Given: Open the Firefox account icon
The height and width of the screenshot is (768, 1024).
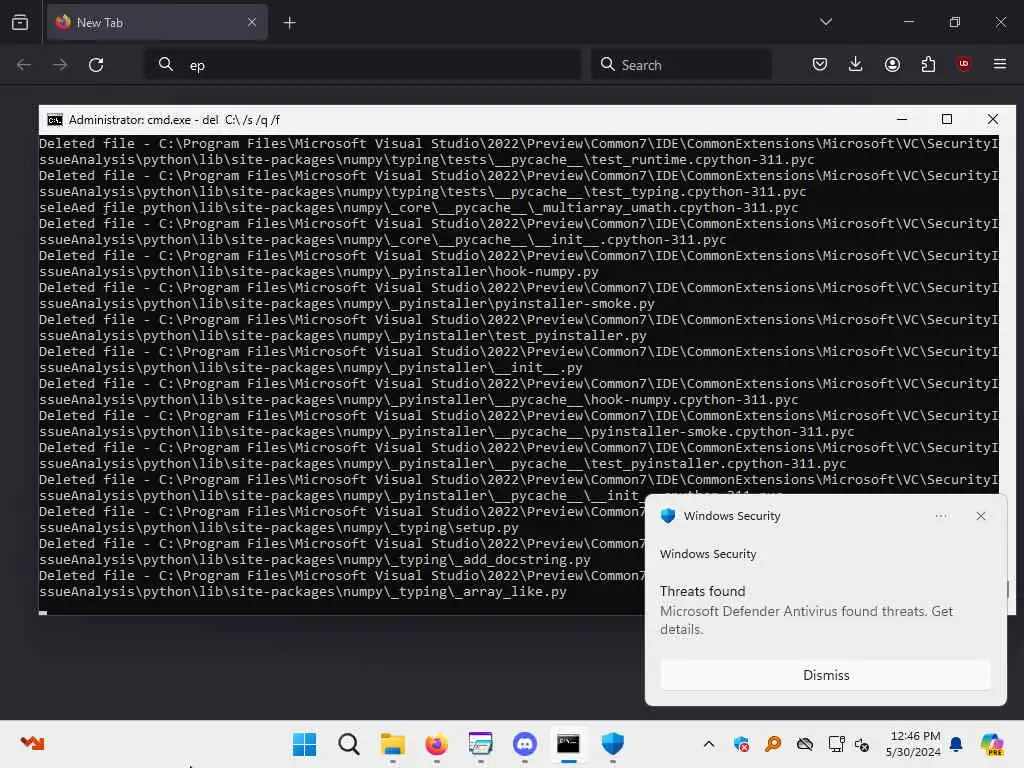Looking at the screenshot, I should 892,64.
